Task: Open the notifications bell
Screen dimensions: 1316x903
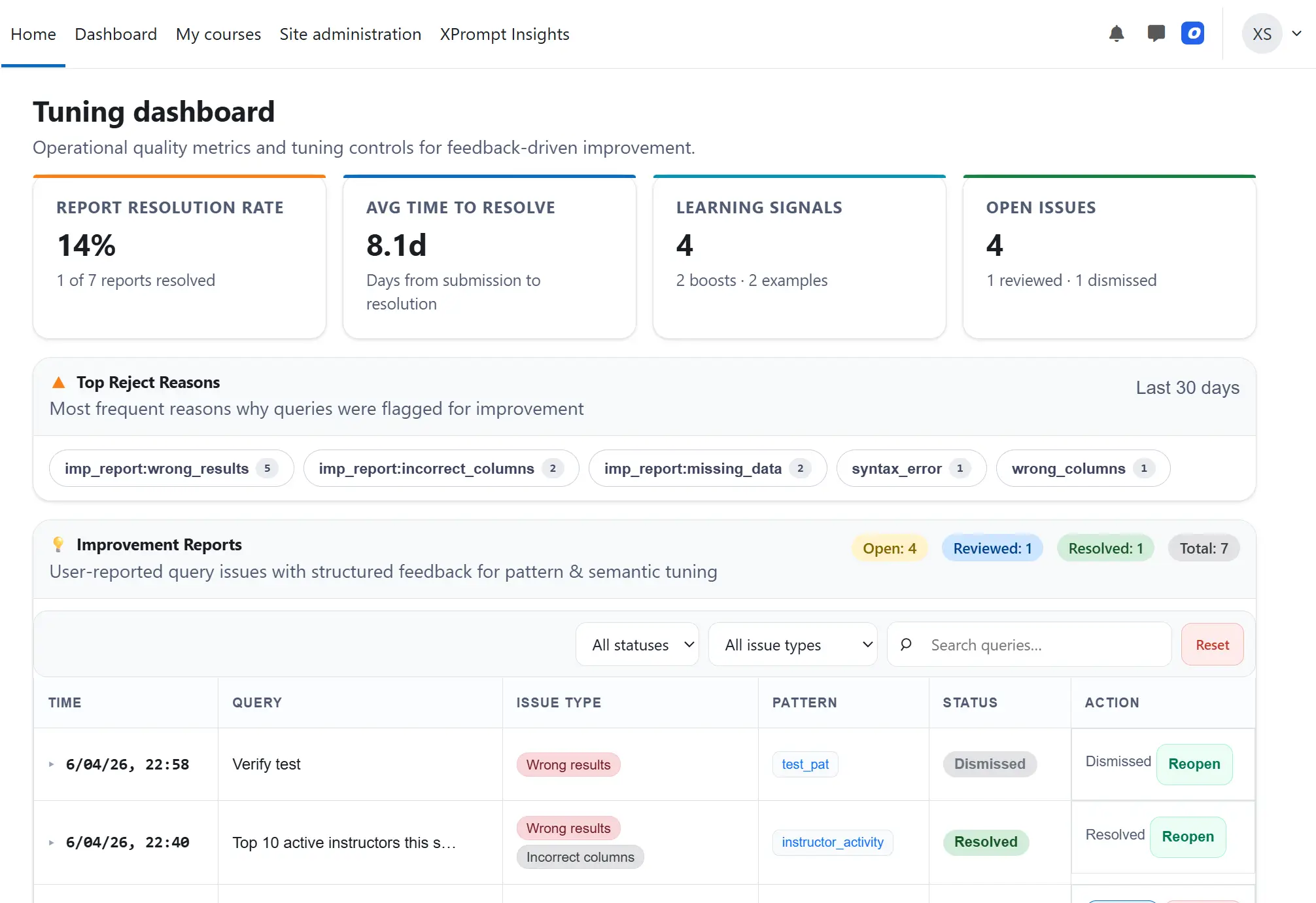Action: pyautogui.click(x=1117, y=33)
